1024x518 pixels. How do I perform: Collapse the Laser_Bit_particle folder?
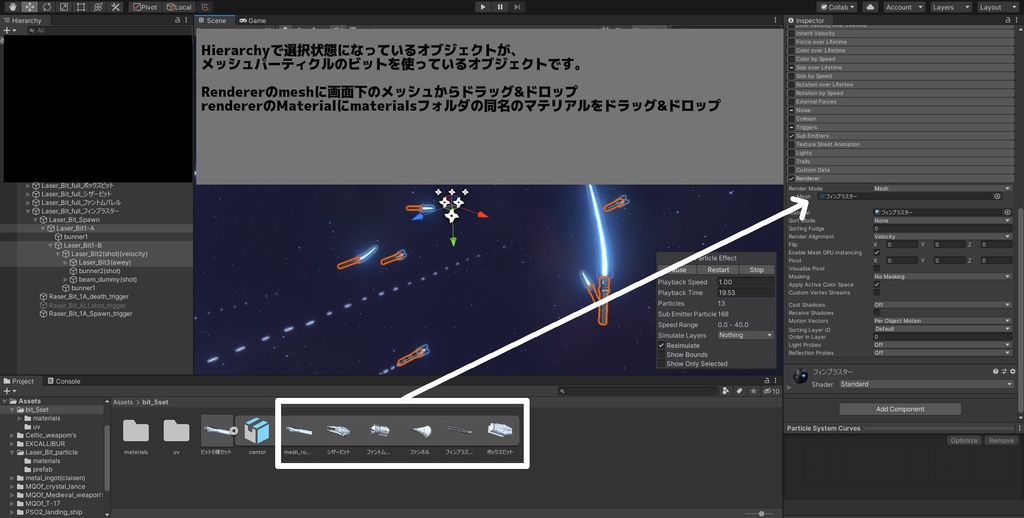(13, 452)
